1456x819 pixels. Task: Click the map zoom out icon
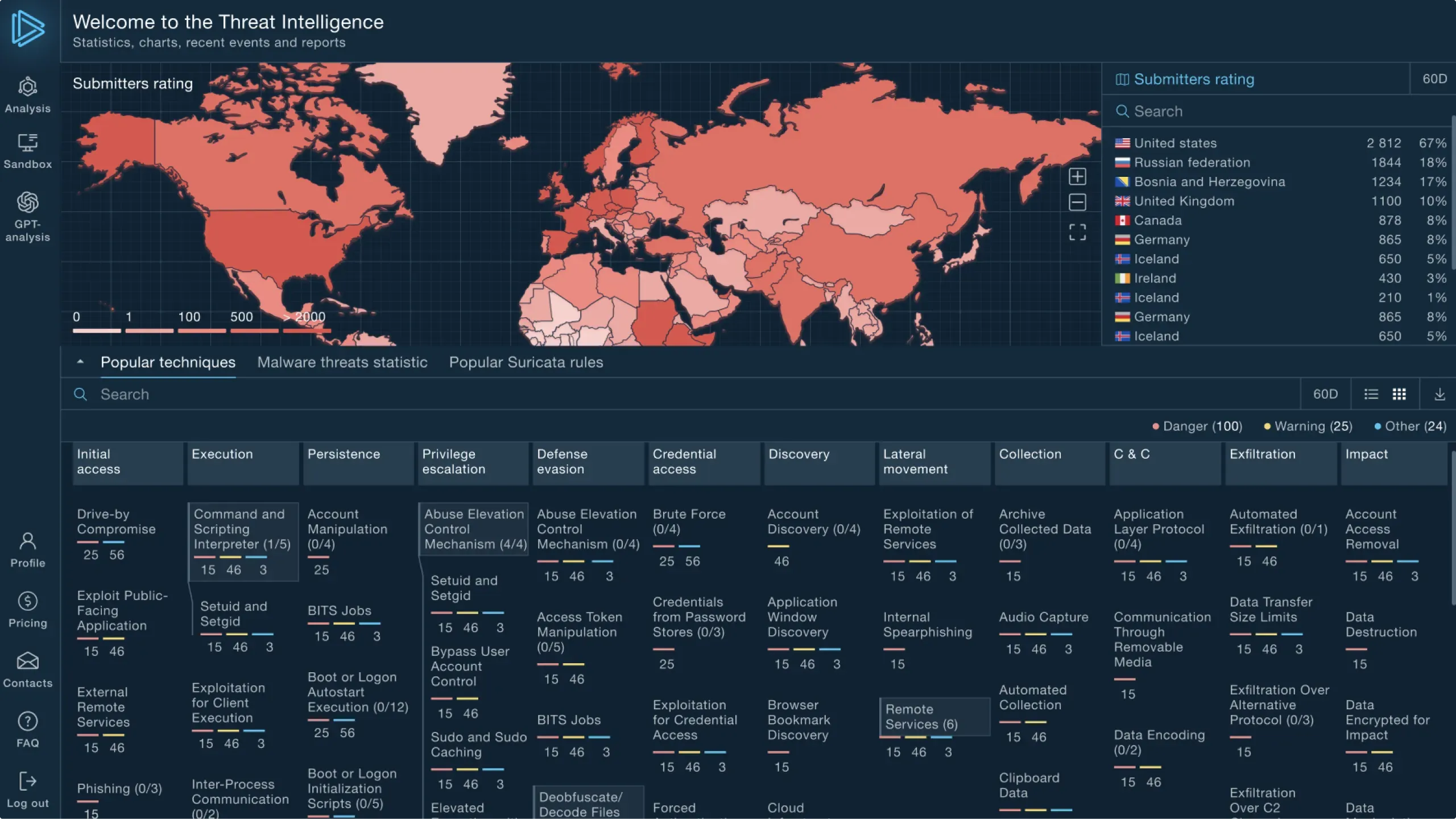pos(1077,202)
